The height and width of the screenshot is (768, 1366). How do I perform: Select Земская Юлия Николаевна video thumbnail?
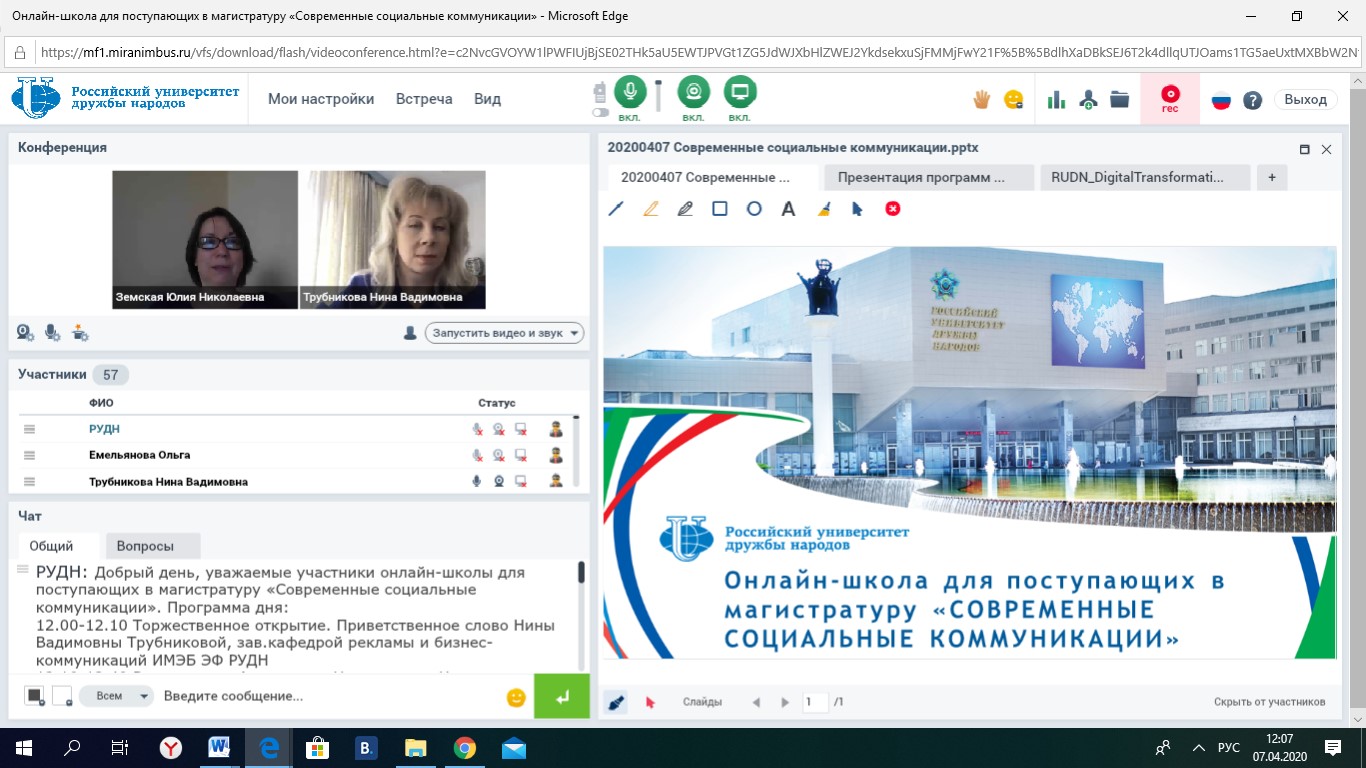click(205, 239)
